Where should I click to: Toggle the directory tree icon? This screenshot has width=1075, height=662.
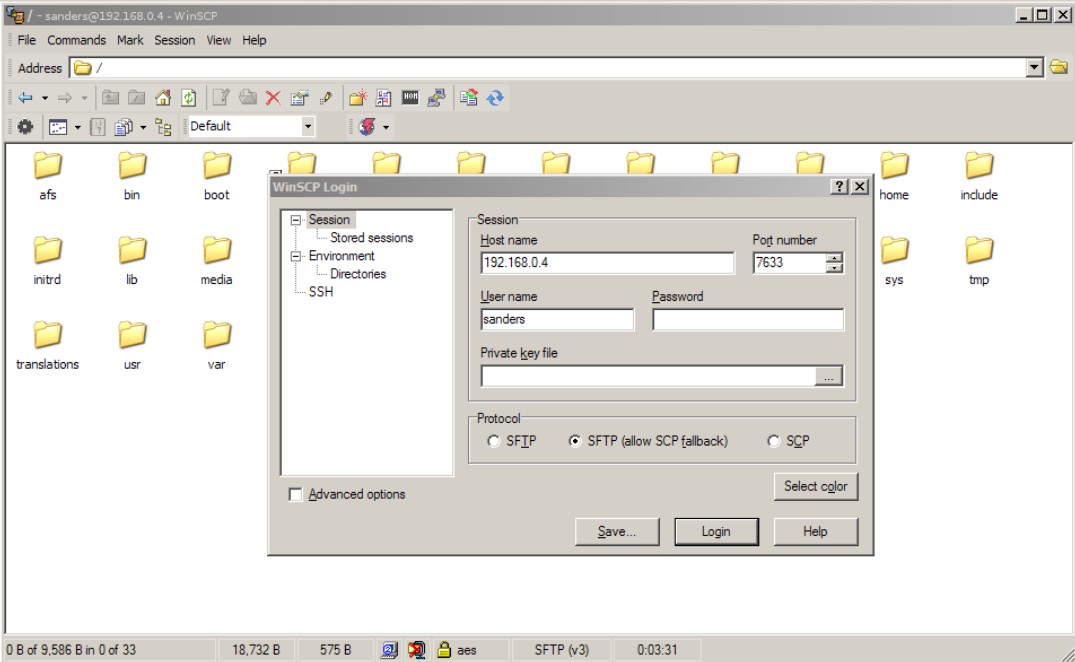(x=163, y=127)
